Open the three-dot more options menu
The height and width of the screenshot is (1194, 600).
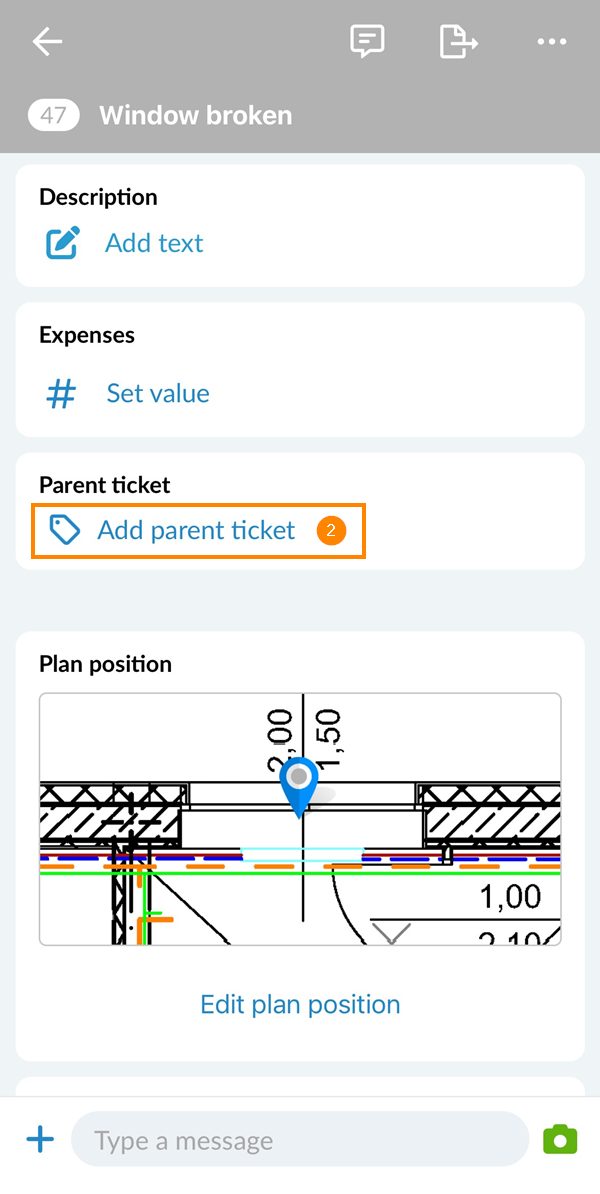click(551, 42)
